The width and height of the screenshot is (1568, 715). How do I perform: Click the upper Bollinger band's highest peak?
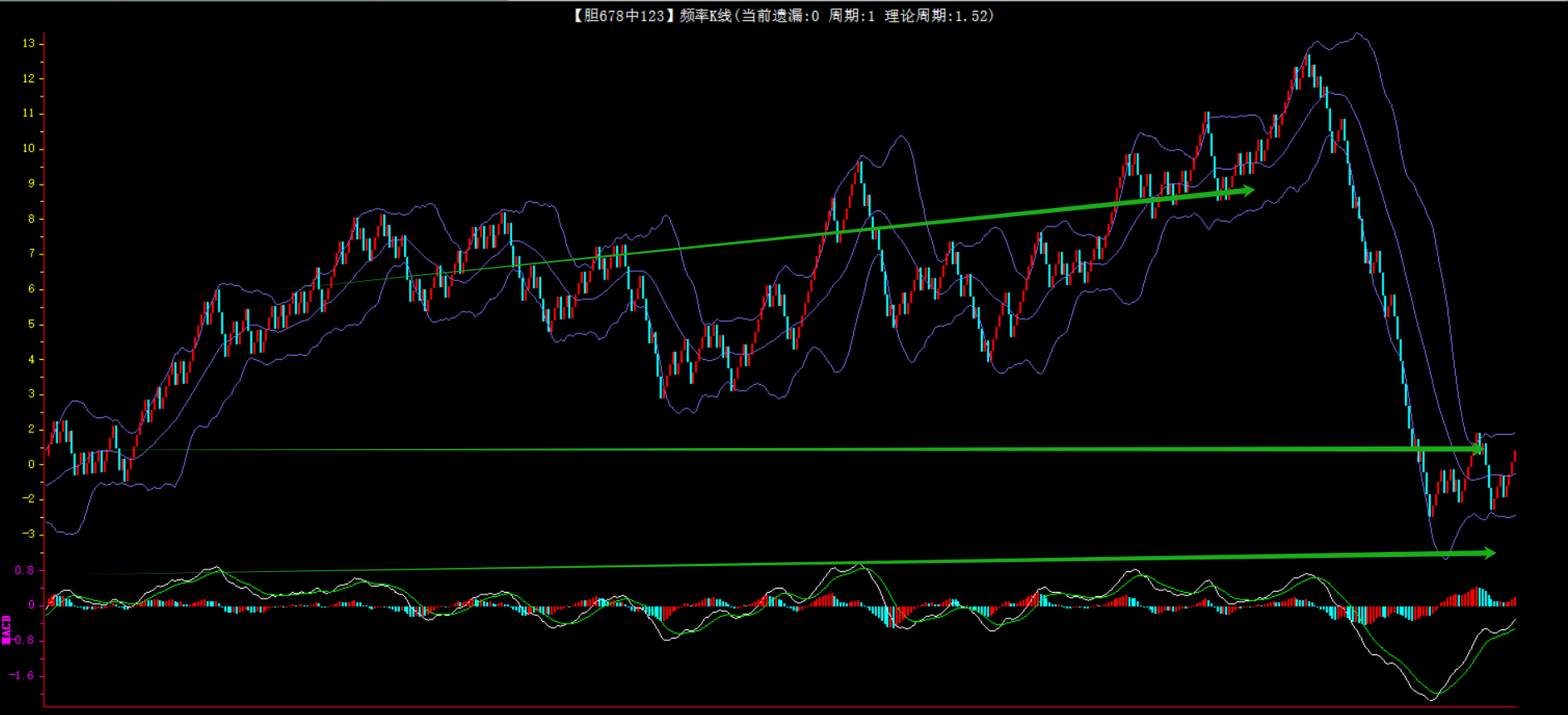[1357, 35]
